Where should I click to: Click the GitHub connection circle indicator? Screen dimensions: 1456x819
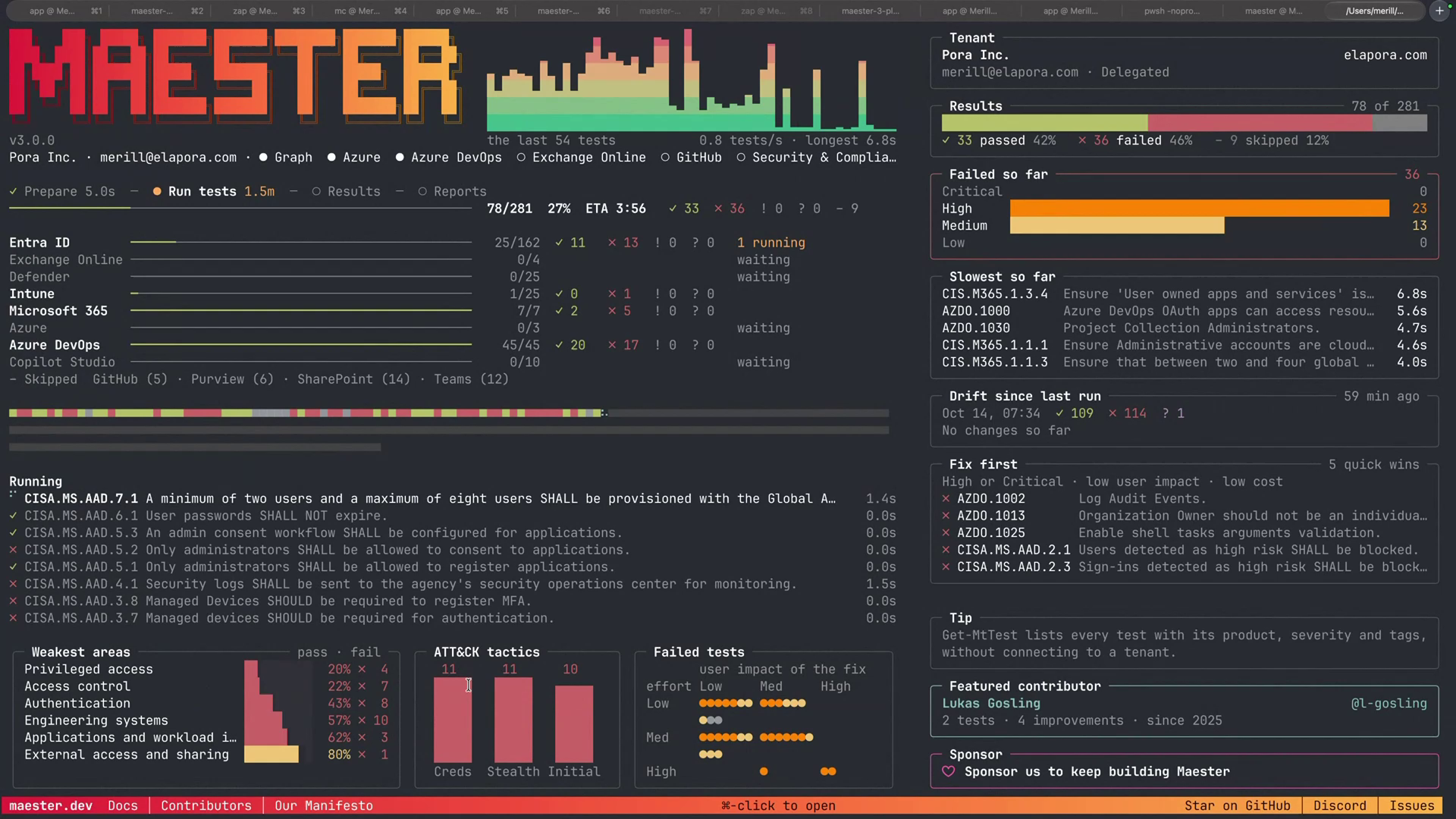(x=665, y=157)
